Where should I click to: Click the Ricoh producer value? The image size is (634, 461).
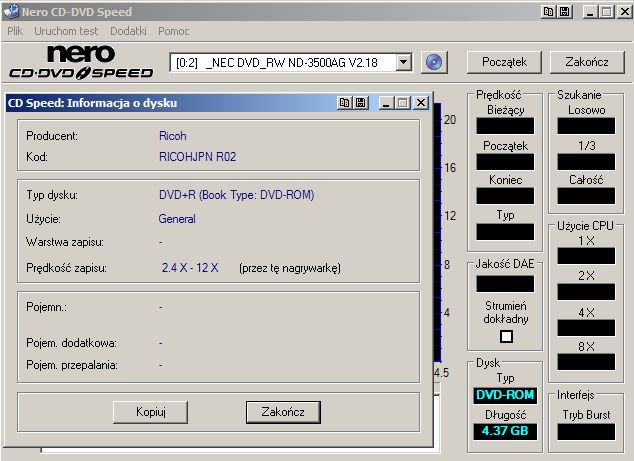tap(173, 135)
